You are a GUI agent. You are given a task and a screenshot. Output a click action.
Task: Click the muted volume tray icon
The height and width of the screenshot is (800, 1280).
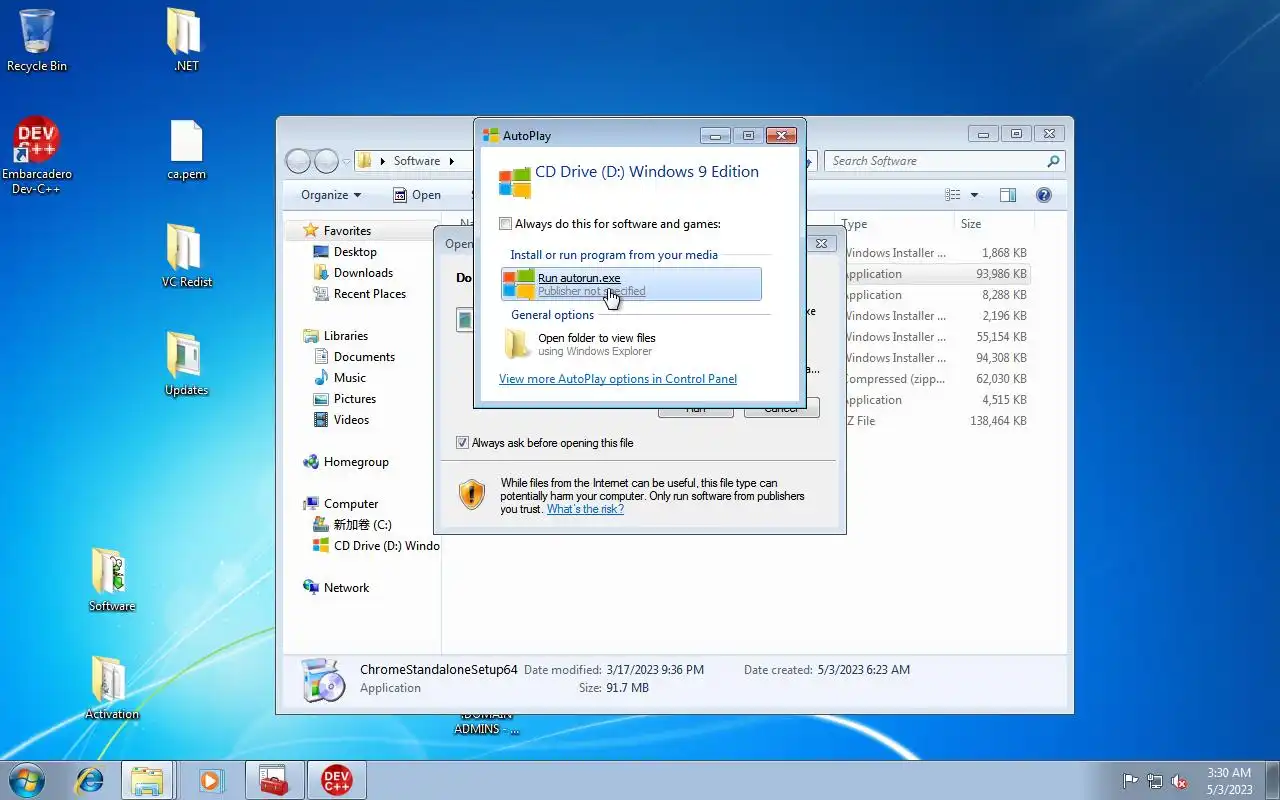click(x=1180, y=781)
